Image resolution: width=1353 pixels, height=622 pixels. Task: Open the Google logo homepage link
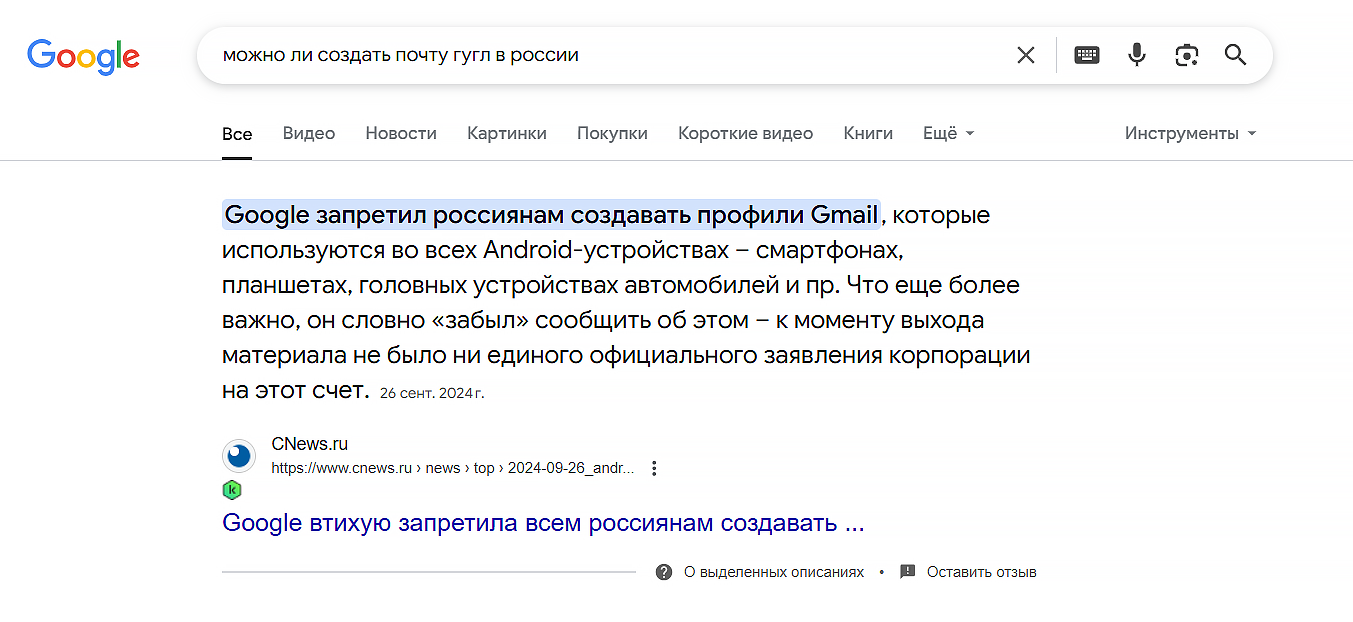click(83, 56)
